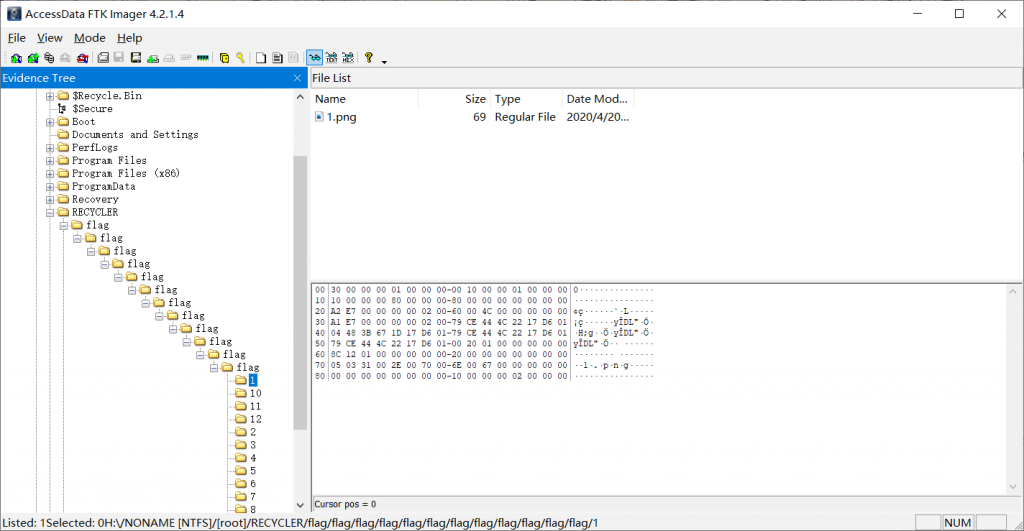This screenshot has width=1024, height=531.
Task: Switch viewer to TEXT mode icon
Action: pyautogui.click(x=331, y=58)
